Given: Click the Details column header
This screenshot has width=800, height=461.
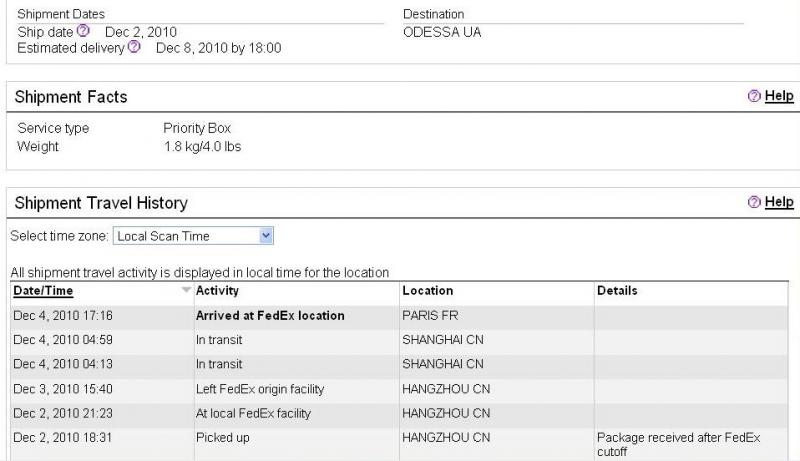Looking at the screenshot, I should click(617, 291).
